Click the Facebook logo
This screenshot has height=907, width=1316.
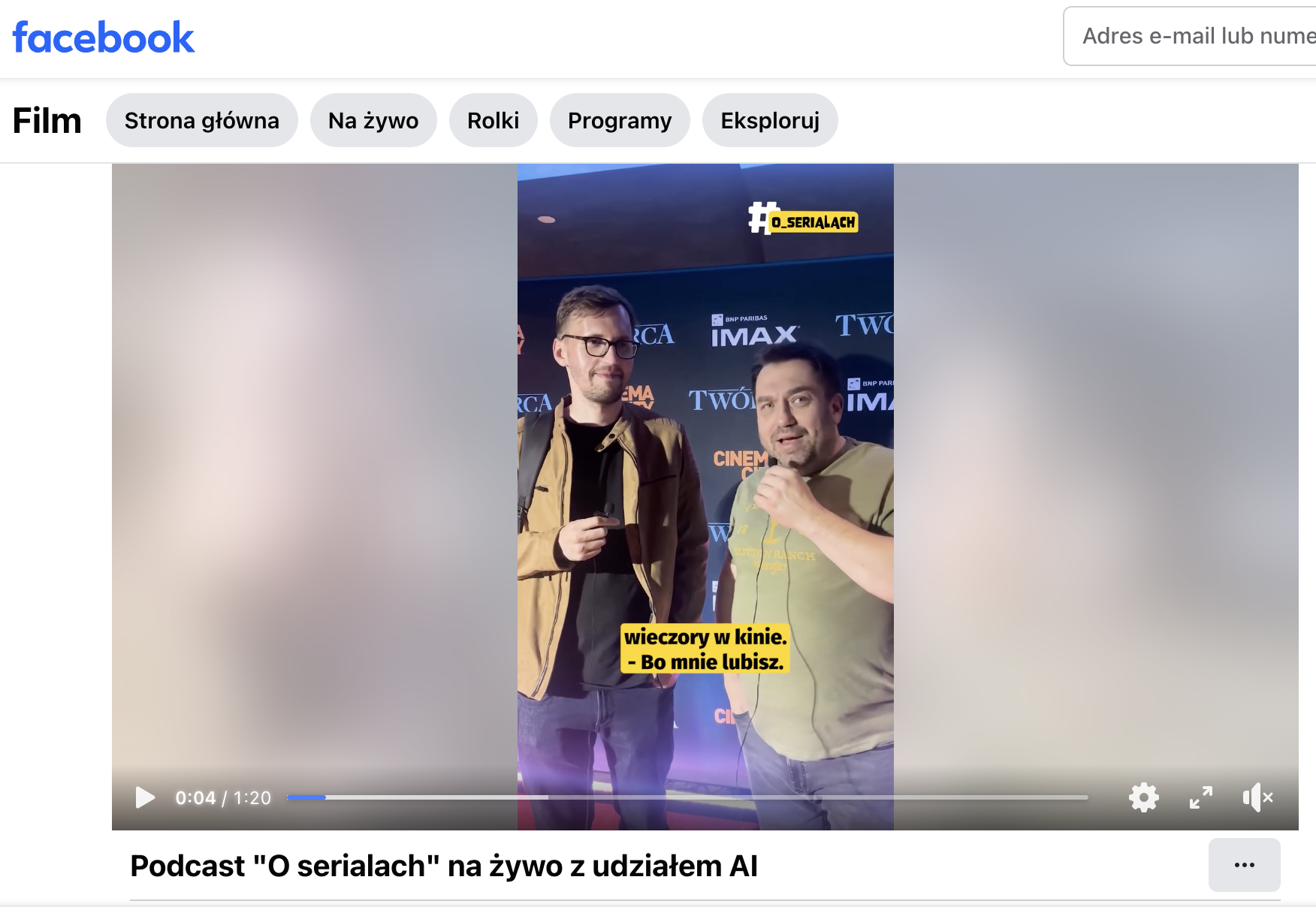104,38
